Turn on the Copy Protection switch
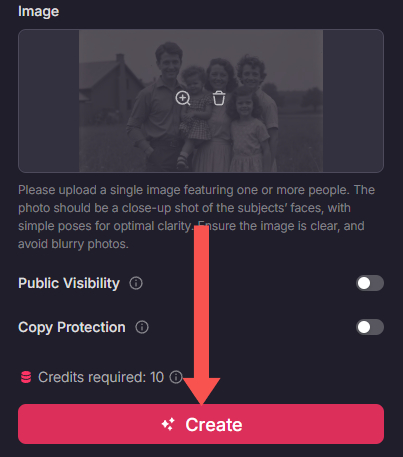The image size is (403, 457). (x=370, y=327)
